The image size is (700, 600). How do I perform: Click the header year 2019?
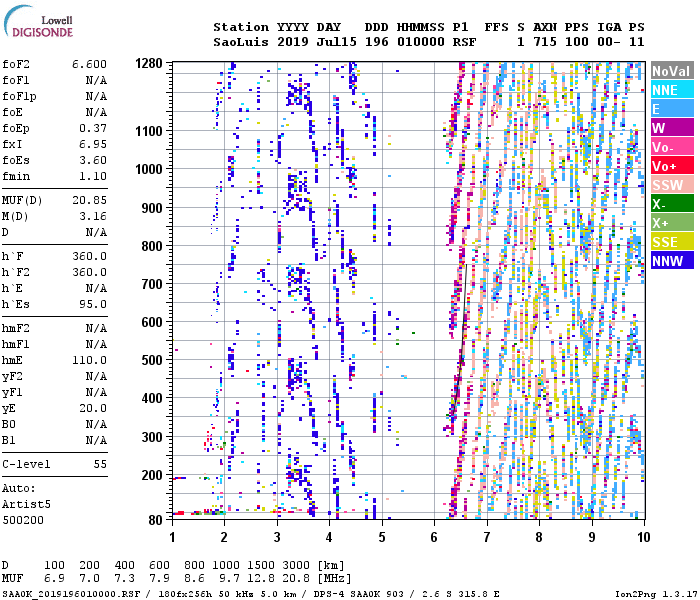292,42
